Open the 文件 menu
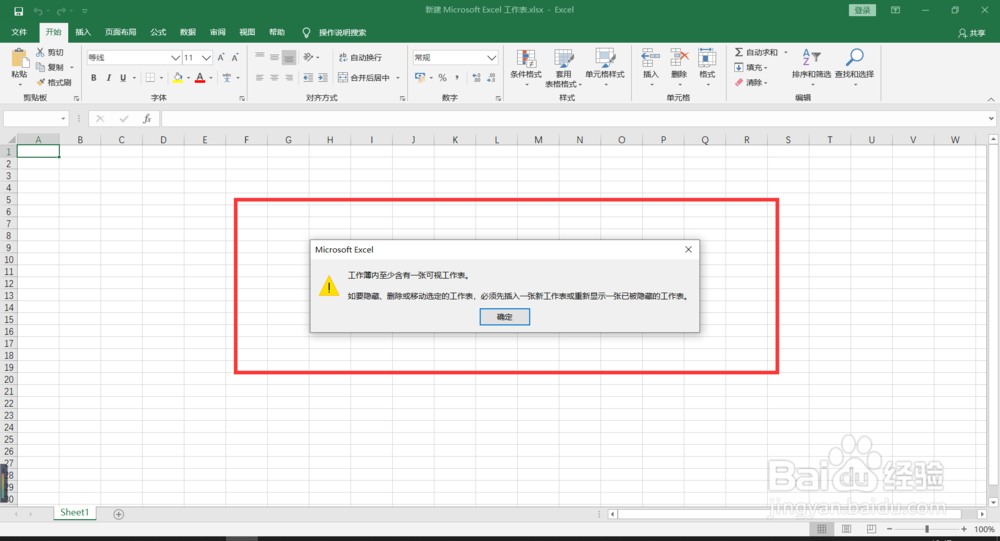 (x=19, y=32)
